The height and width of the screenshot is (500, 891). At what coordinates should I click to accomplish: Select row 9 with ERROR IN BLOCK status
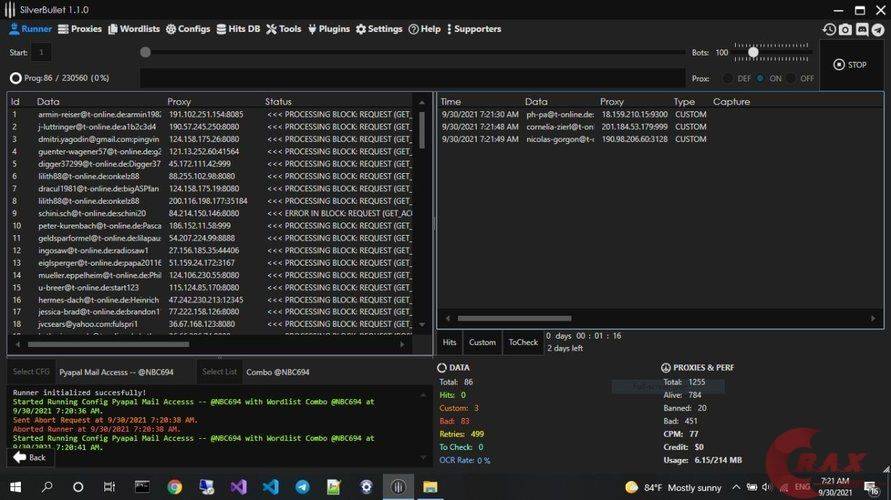pyautogui.click(x=212, y=213)
